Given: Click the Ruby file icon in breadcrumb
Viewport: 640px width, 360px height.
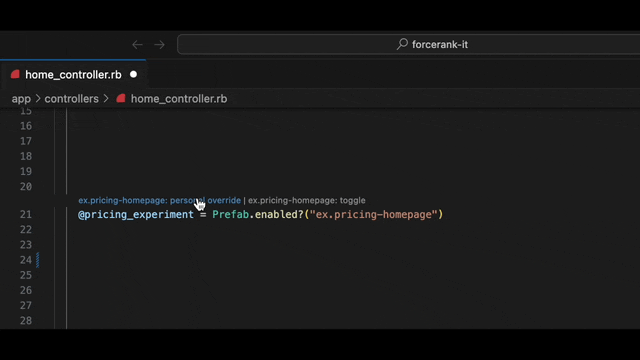Looking at the screenshot, I should click(120, 98).
